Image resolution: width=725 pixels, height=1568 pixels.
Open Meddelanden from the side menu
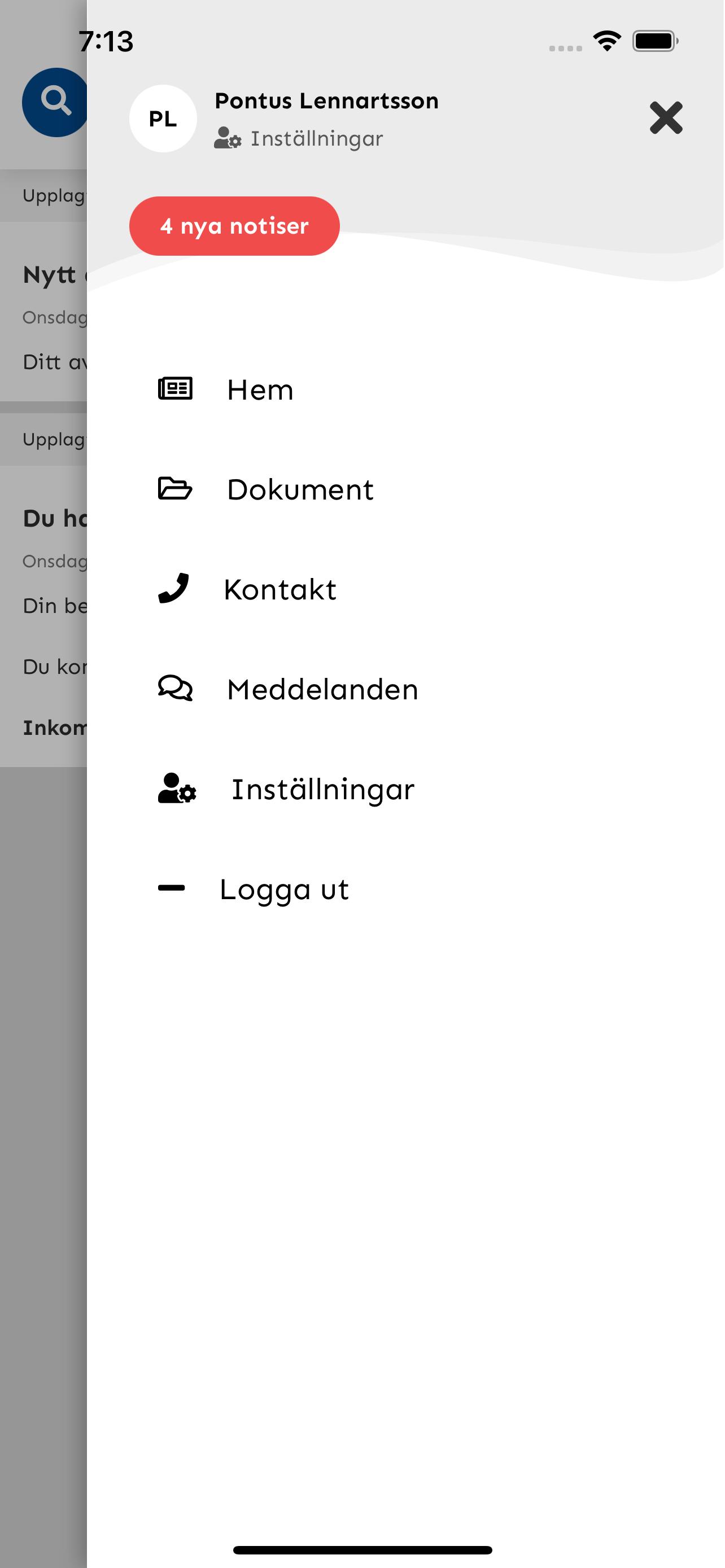coord(322,690)
